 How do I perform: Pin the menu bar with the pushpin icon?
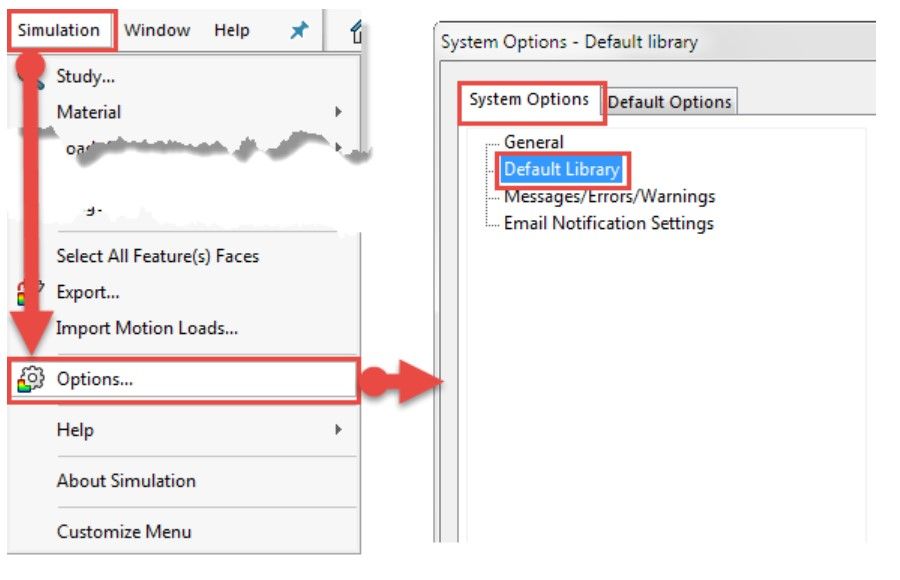click(299, 30)
